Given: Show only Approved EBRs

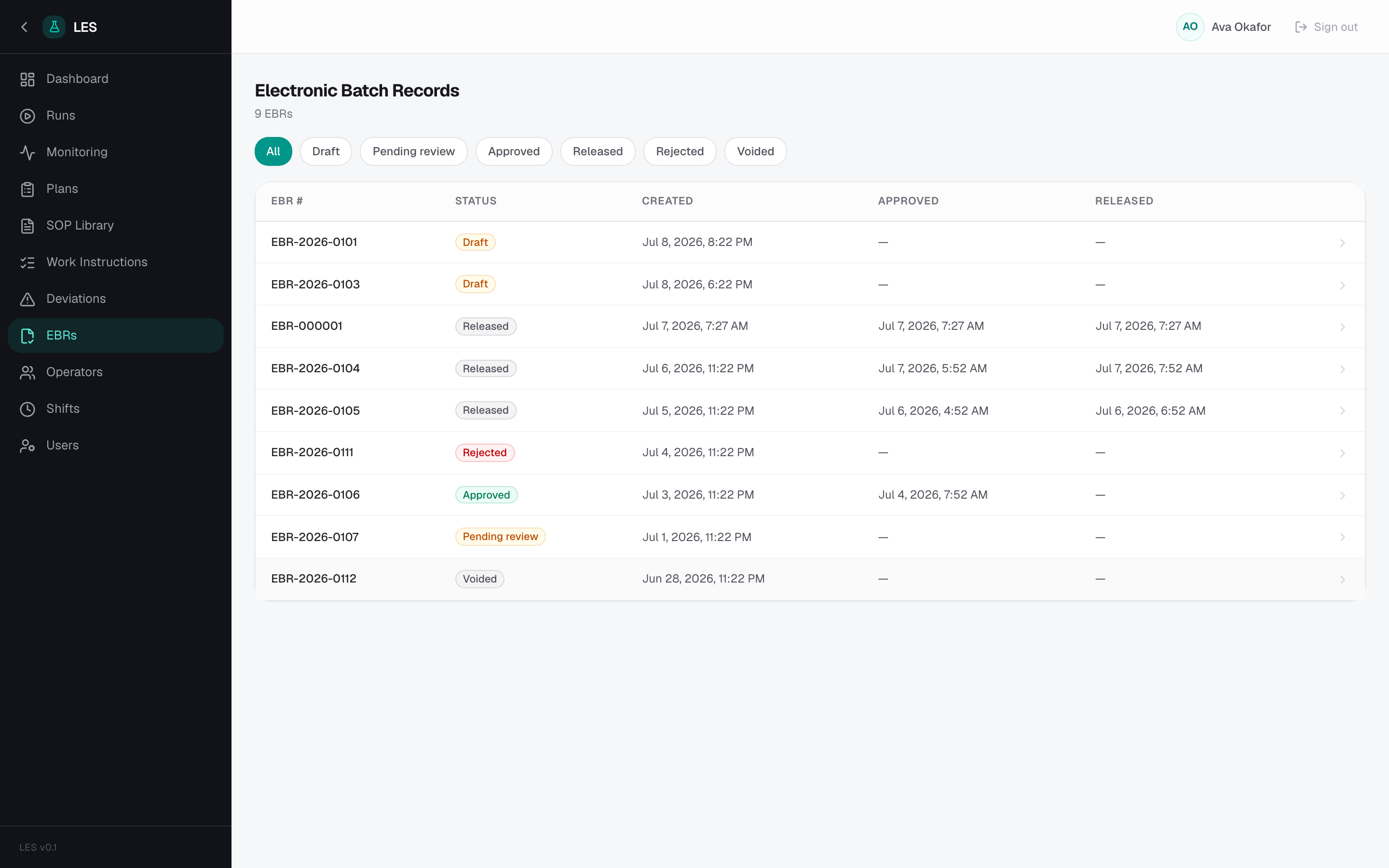Looking at the screenshot, I should pos(514,151).
